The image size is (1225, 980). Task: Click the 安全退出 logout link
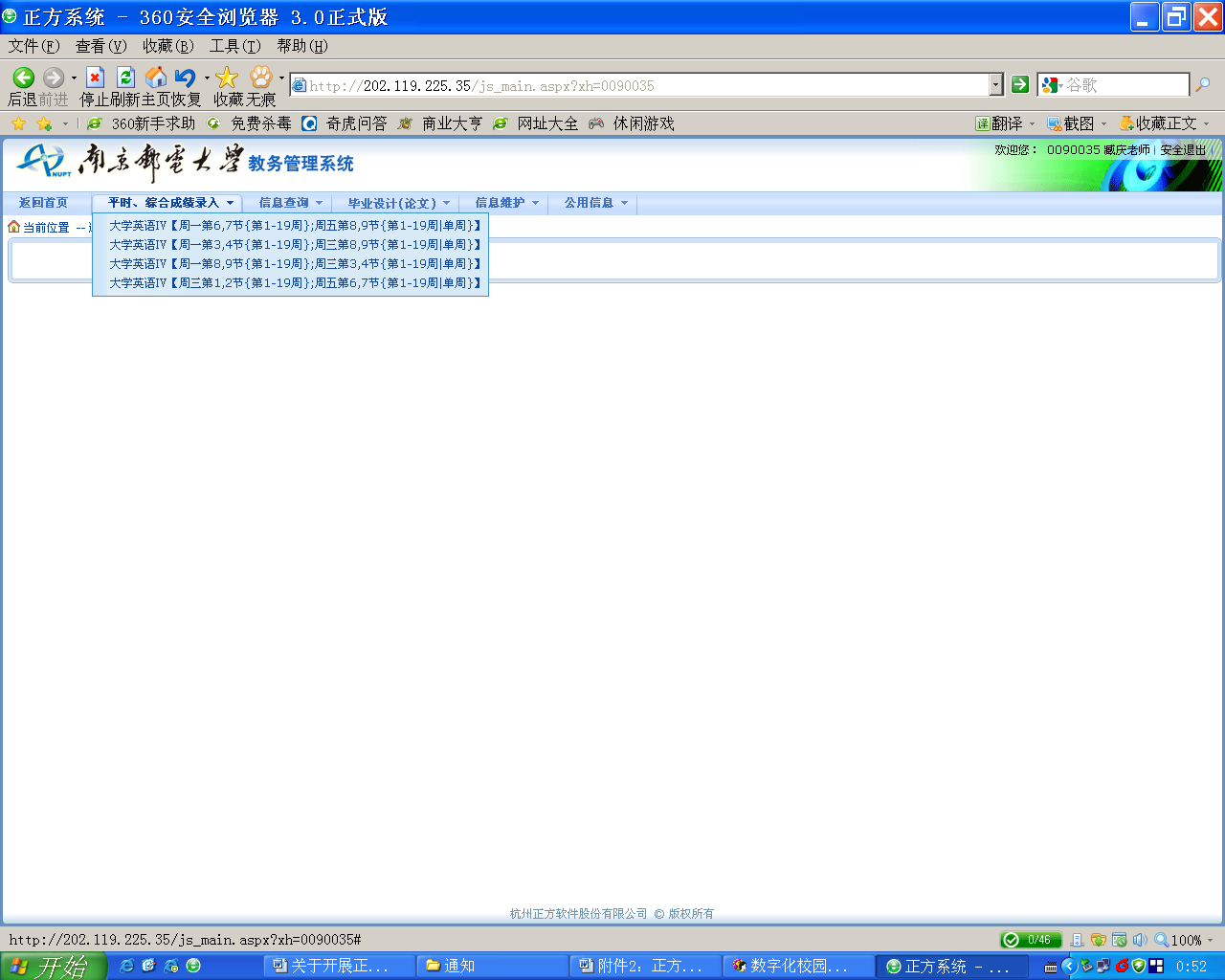pyautogui.click(x=1183, y=150)
